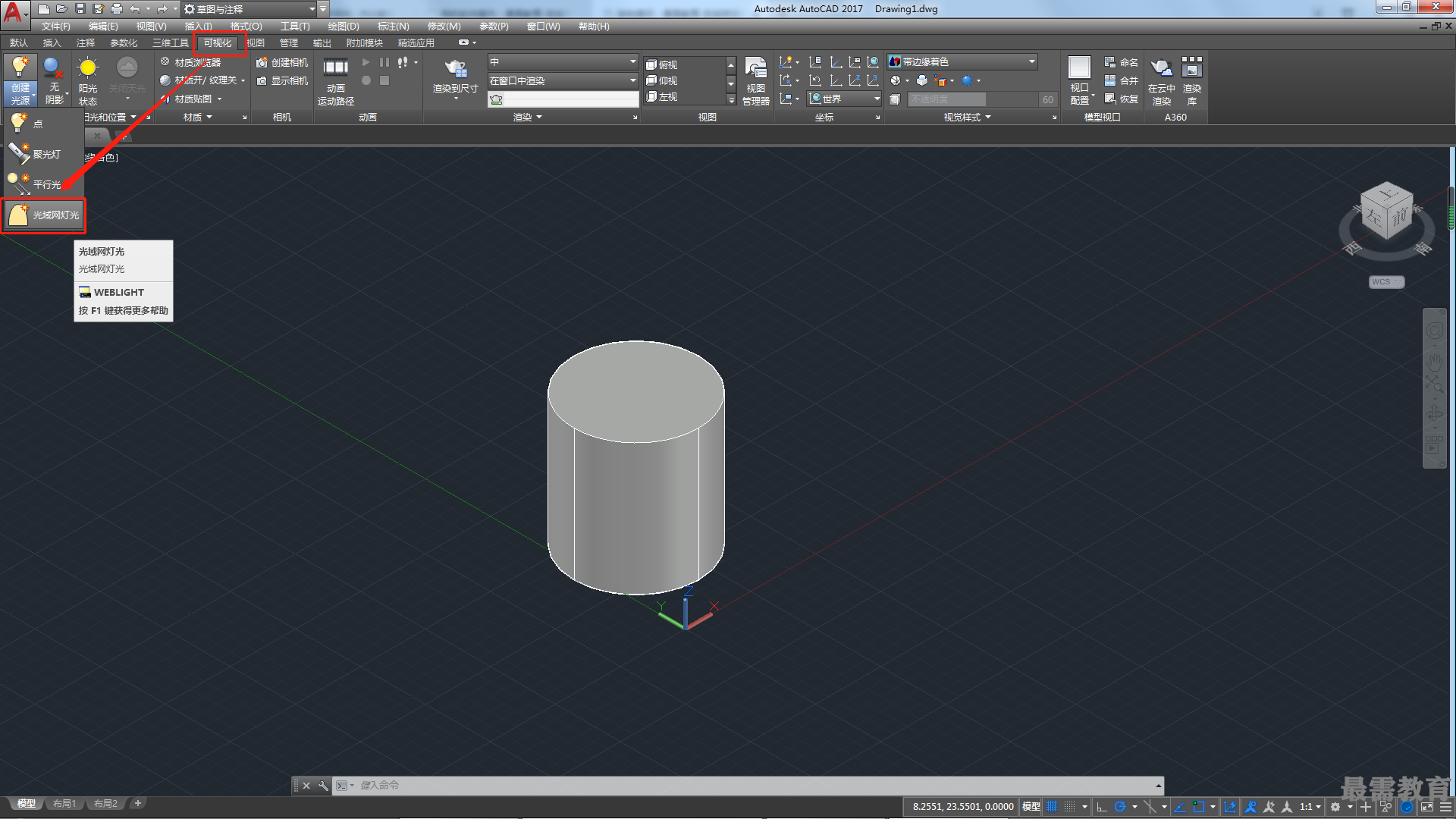Open the 草图与注释 workspace dropdown
This screenshot has height=819, width=1456.
pyautogui.click(x=250, y=9)
